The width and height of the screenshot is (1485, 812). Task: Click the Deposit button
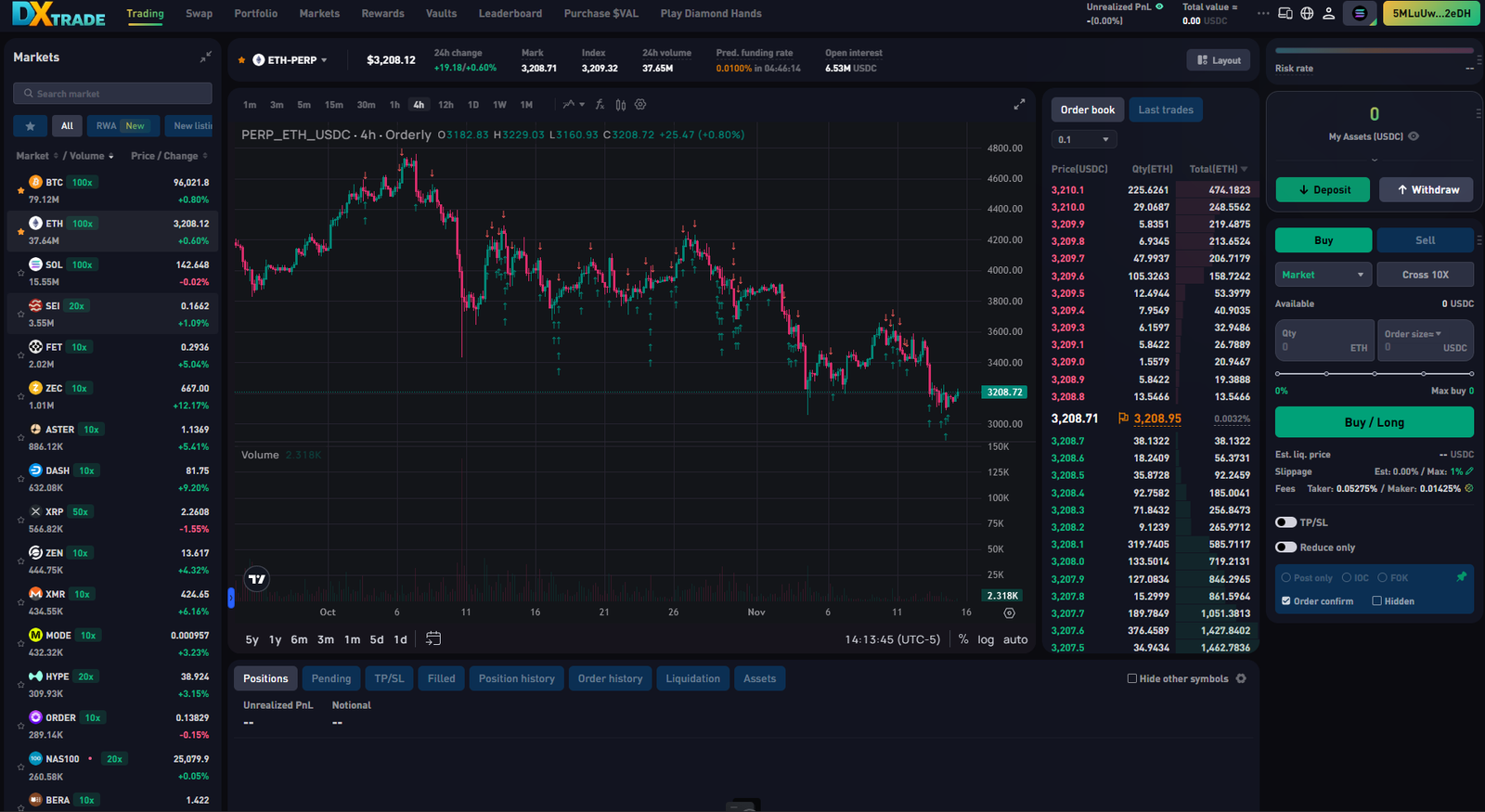[1324, 189]
